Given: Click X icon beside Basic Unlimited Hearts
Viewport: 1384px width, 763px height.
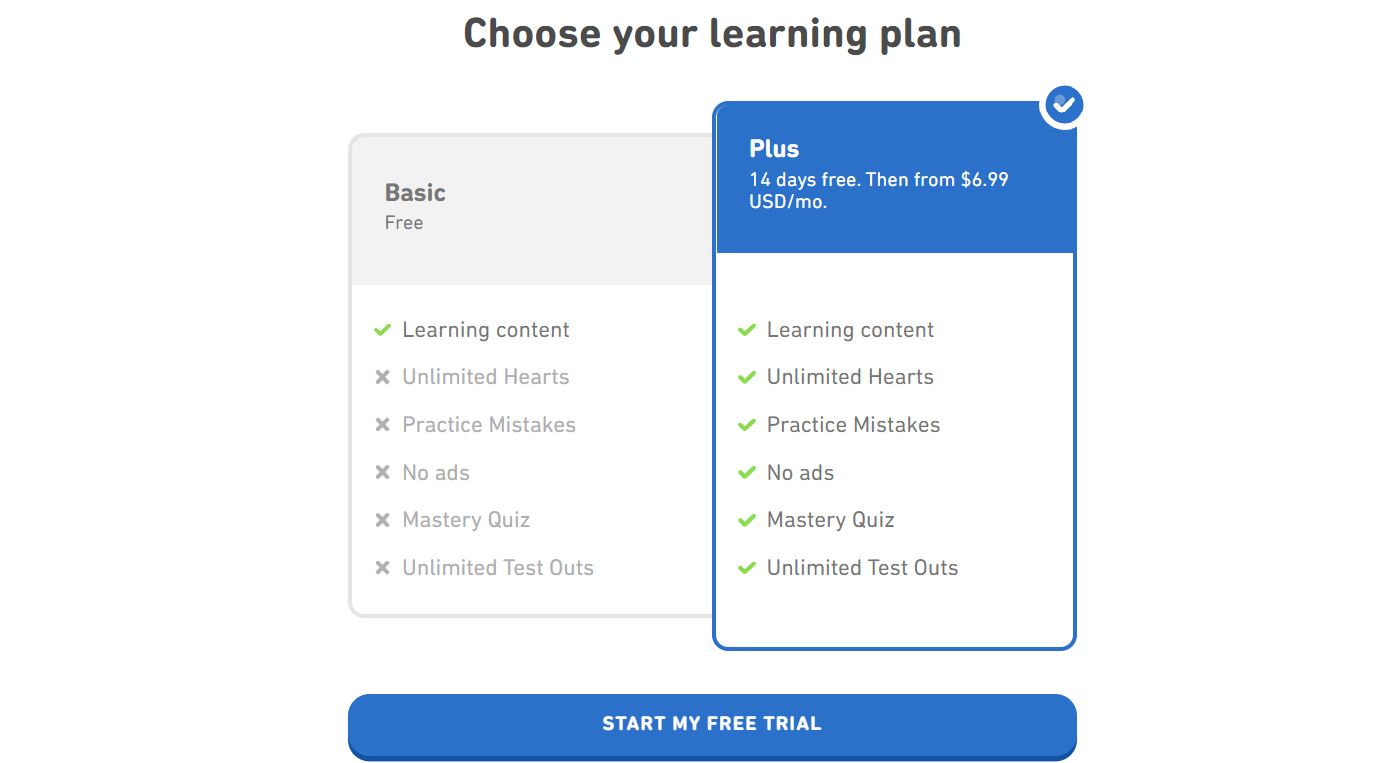Looking at the screenshot, I should [382, 378].
